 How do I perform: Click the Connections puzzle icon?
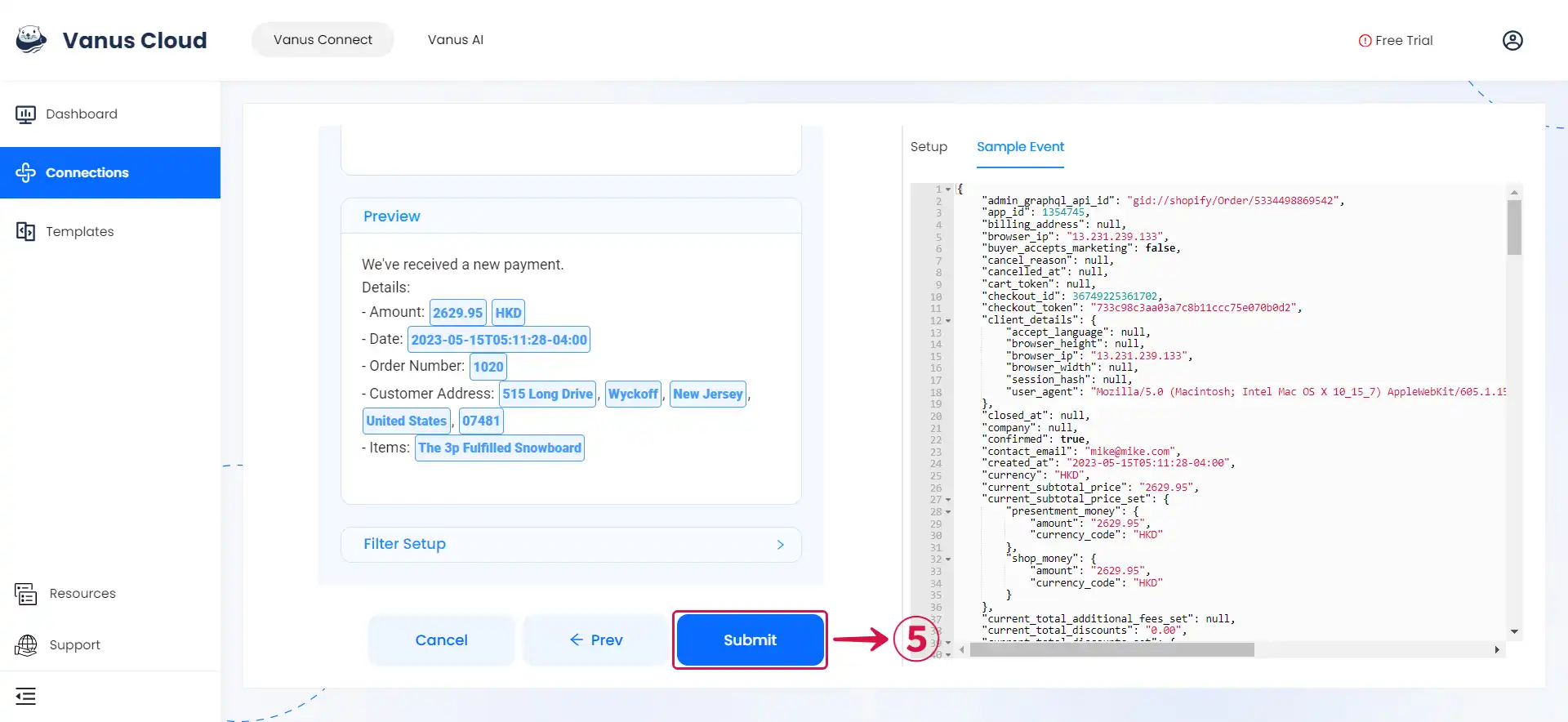tap(25, 172)
